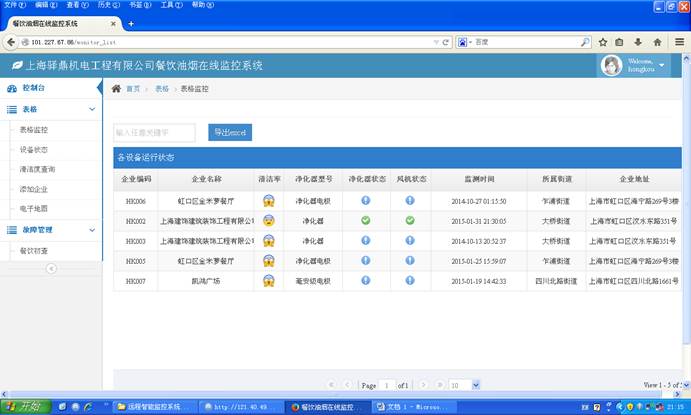Click the browser home icon
Screen dimensions: 691x415
point(657,42)
